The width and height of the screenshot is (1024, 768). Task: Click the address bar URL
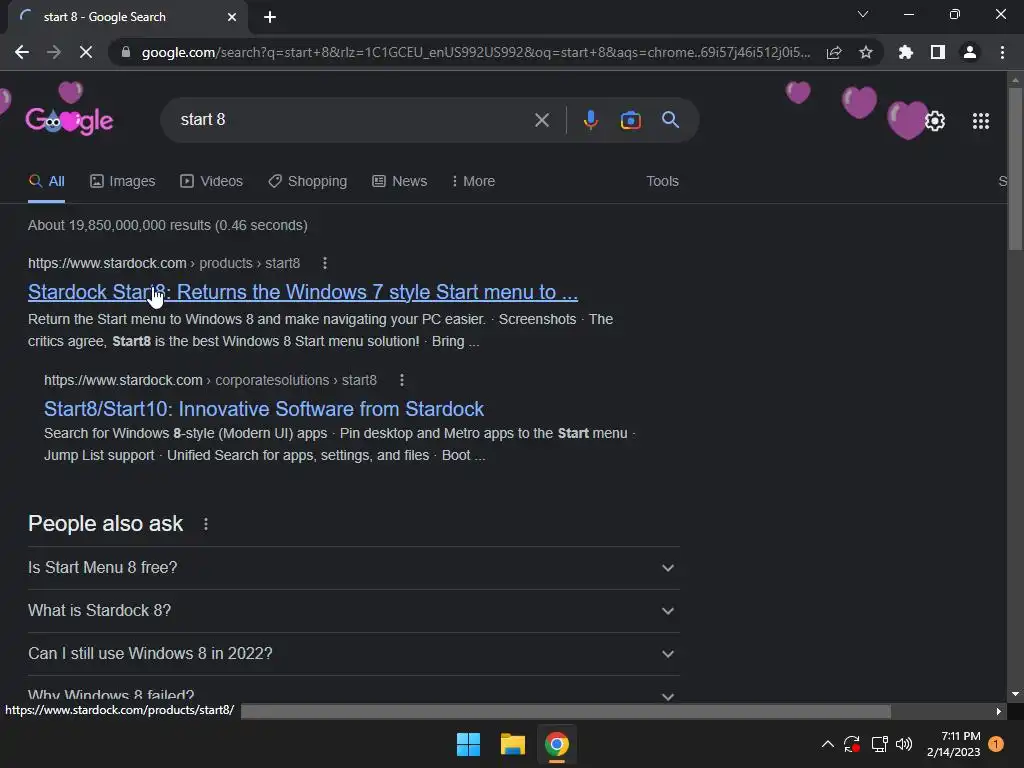tap(476, 52)
